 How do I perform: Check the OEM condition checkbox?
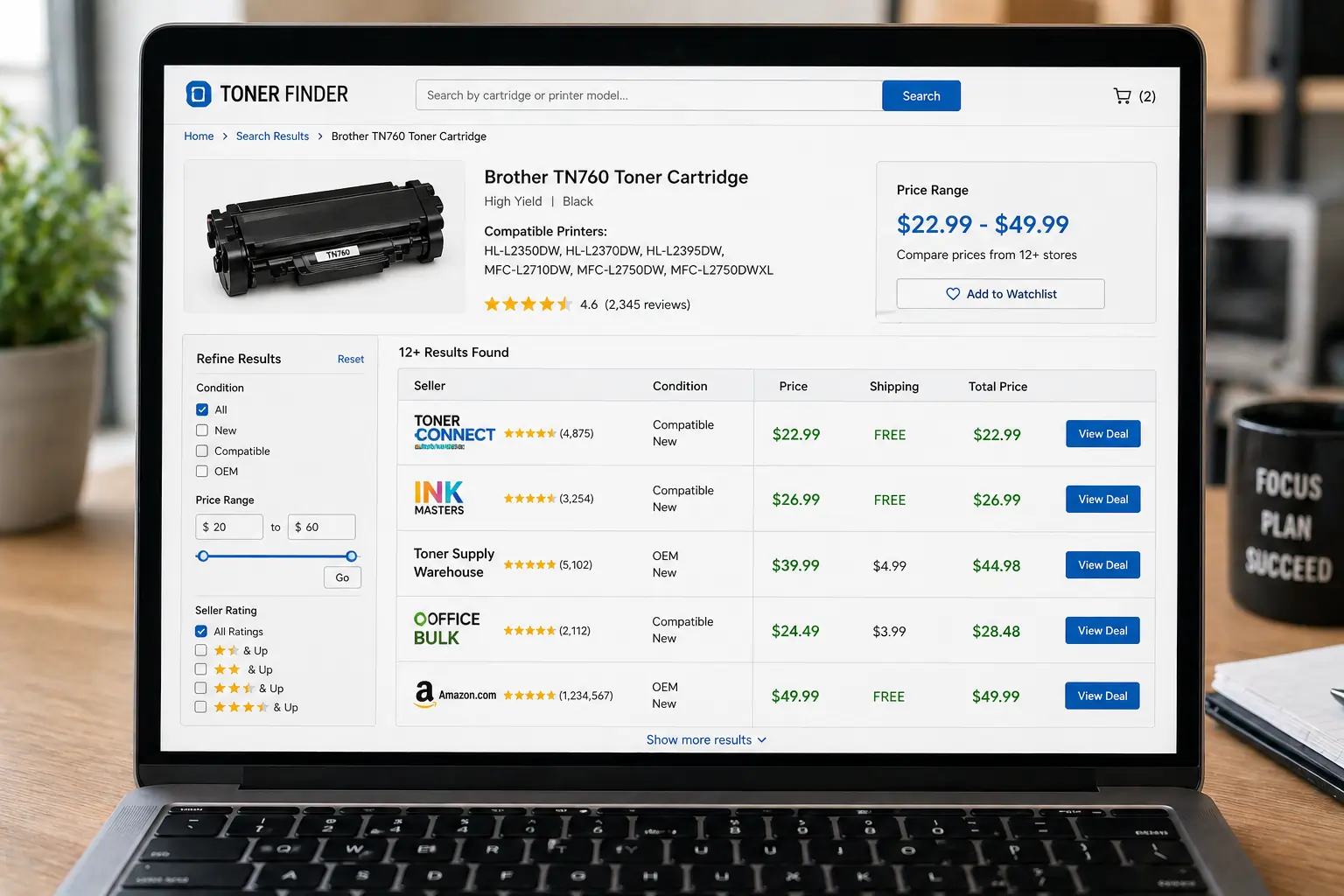(202, 471)
